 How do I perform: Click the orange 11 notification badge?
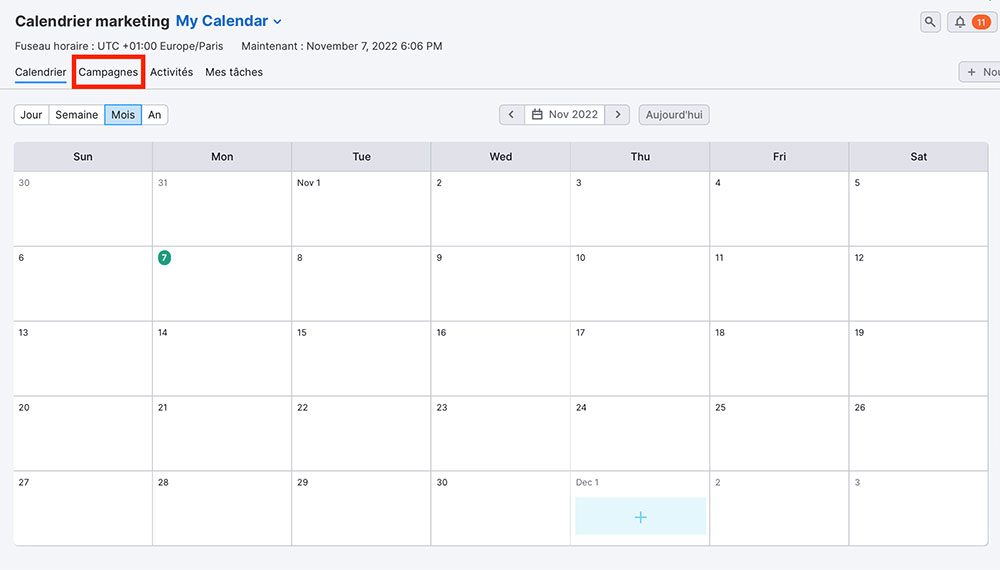981,22
